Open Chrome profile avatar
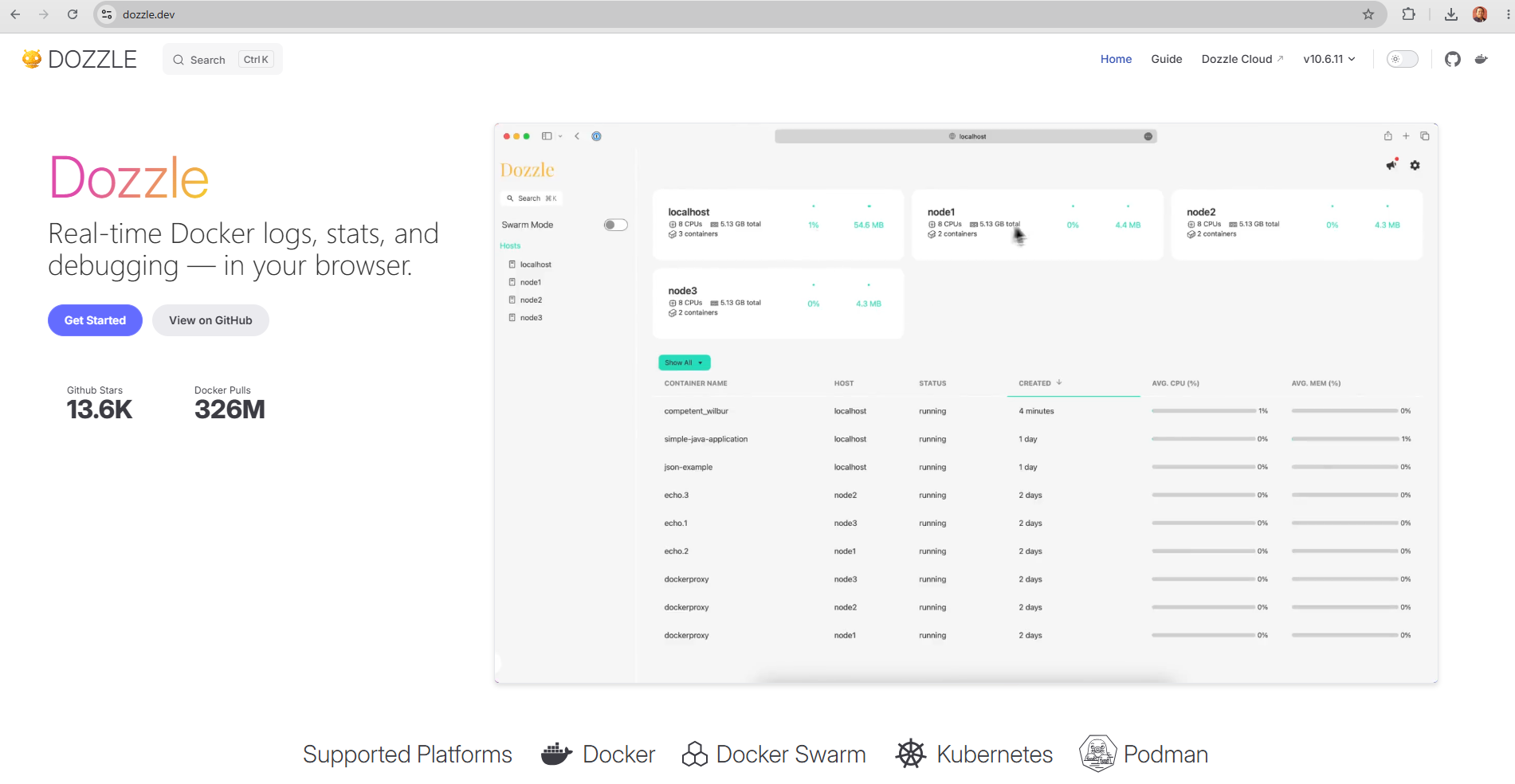This screenshot has width=1515, height=784. [x=1480, y=14]
